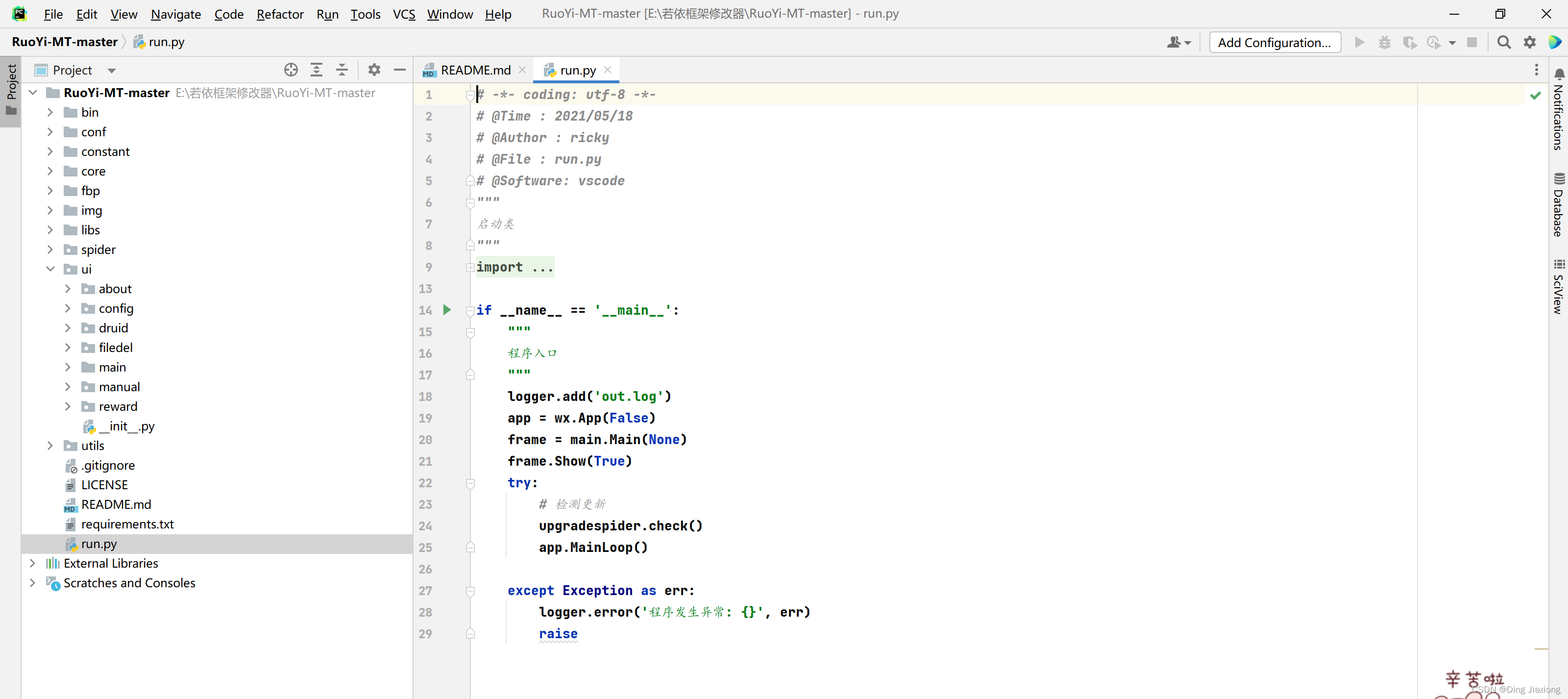Image resolution: width=1568 pixels, height=699 pixels.
Task: Click run.py breadcrumb in navigation bar
Action: pyautogui.click(x=159, y=41)
